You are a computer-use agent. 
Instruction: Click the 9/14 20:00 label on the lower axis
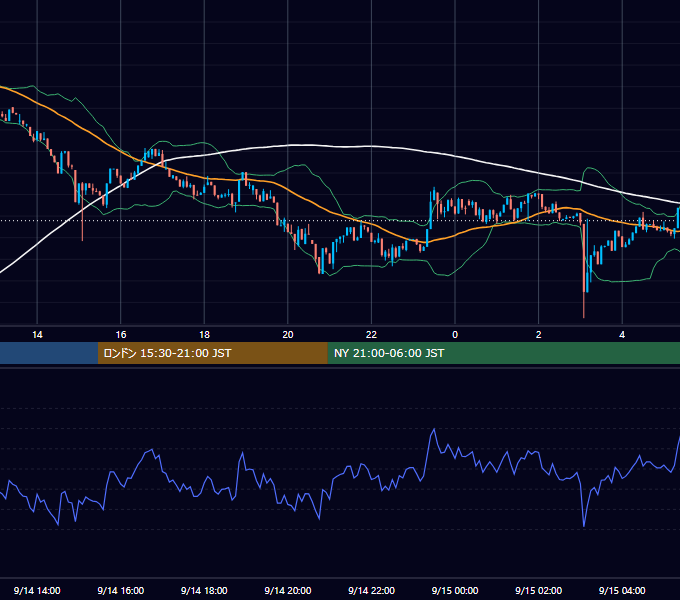pyautogui.click(x=288, y=590)
